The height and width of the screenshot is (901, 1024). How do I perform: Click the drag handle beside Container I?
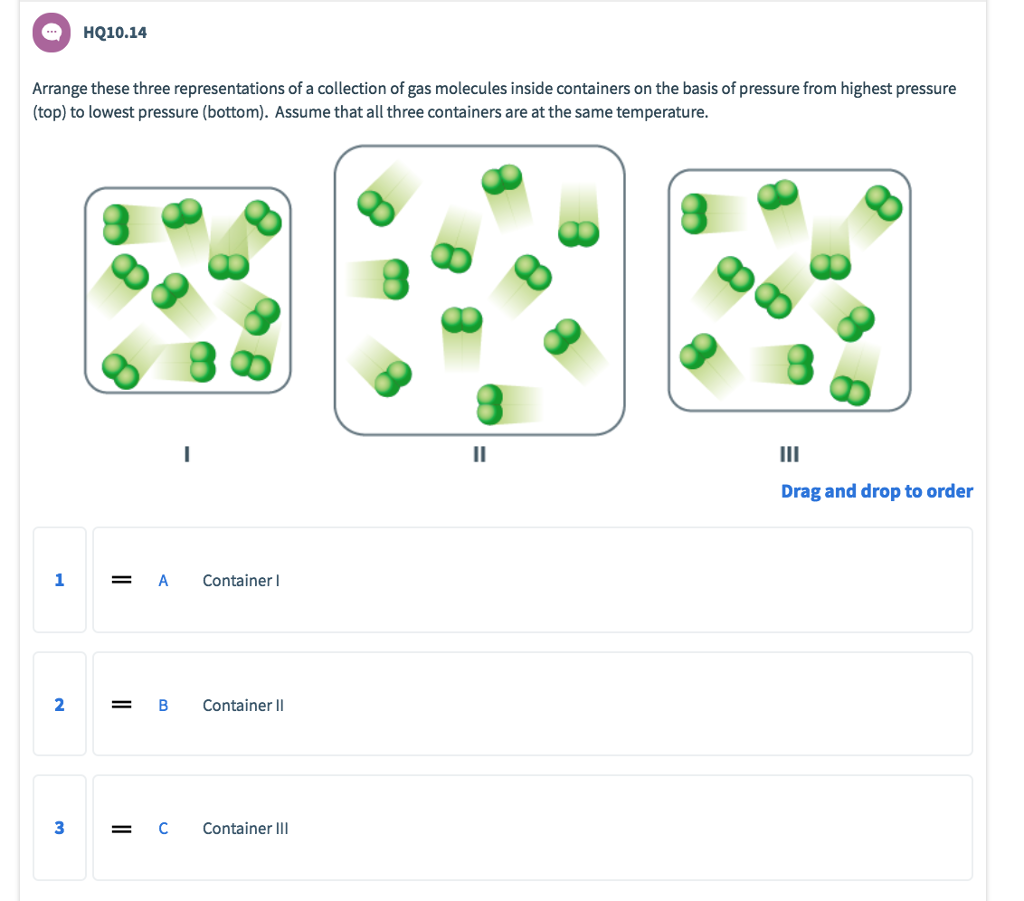click(x=121, y=580)
